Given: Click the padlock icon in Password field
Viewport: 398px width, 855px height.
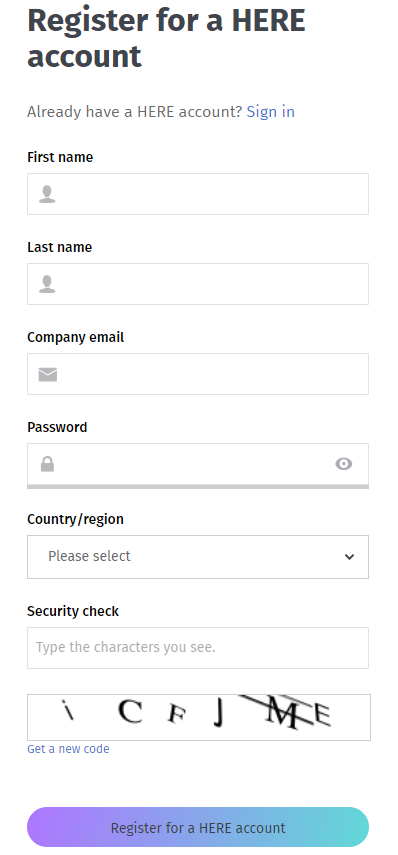Looking at the screenshot, I should click(47, 464).
